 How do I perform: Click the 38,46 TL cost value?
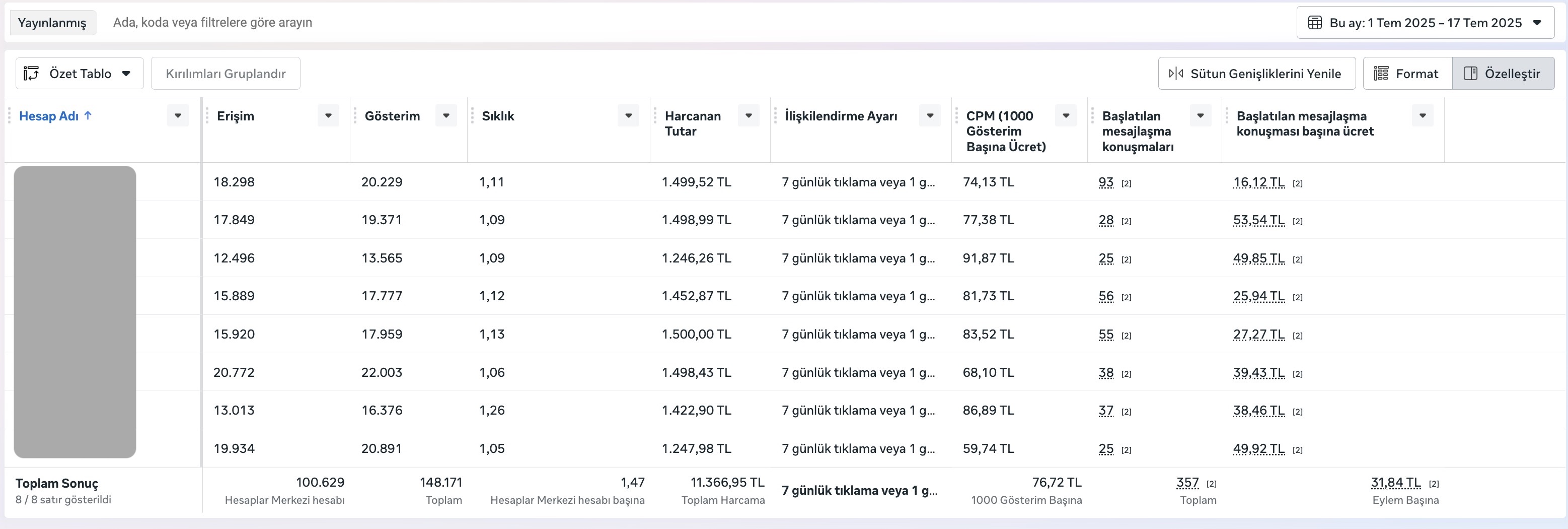coord(1259,410)
